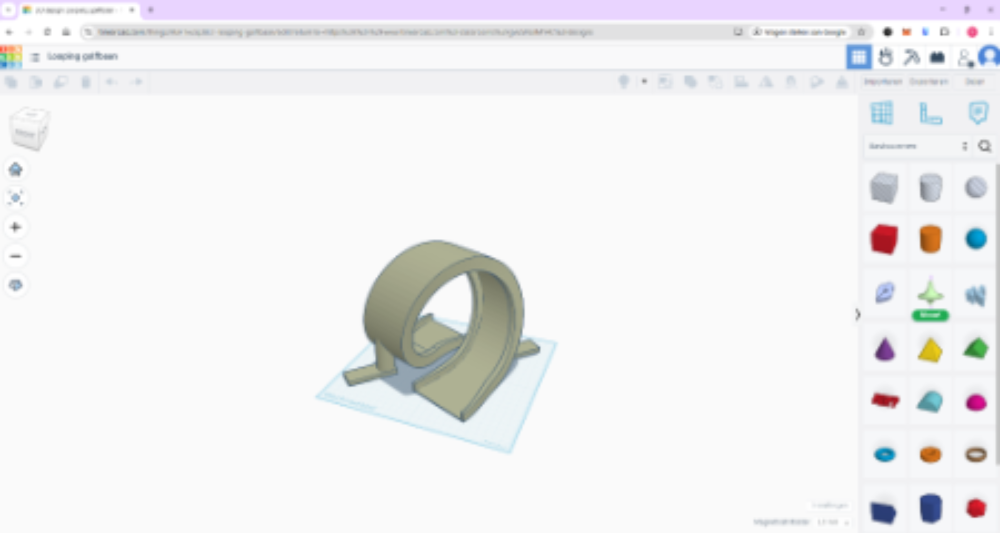Toggle the show-all lightbulb icon

point(624,82)
